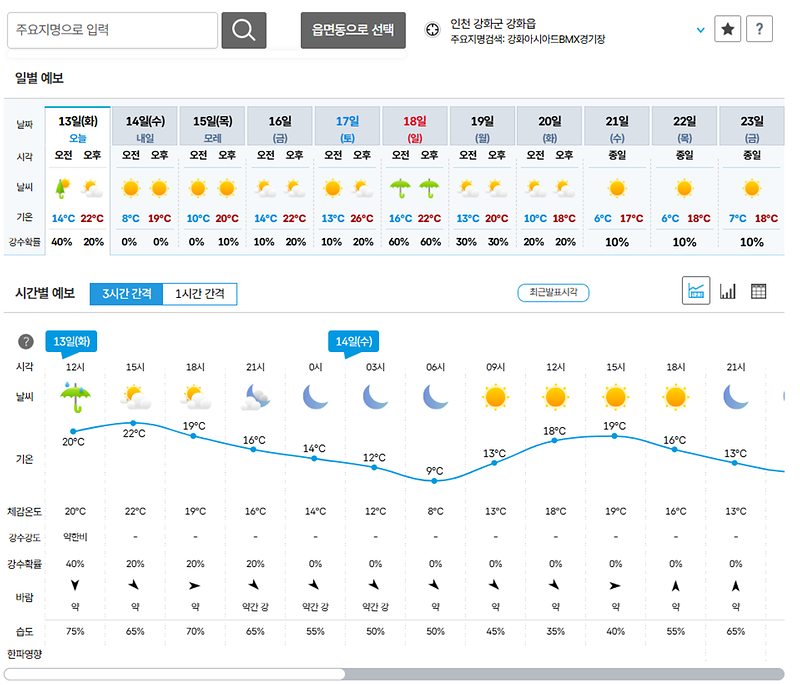
Task: Click the horizontal scrollbar under hourly forecast
Action: [393, 674]
